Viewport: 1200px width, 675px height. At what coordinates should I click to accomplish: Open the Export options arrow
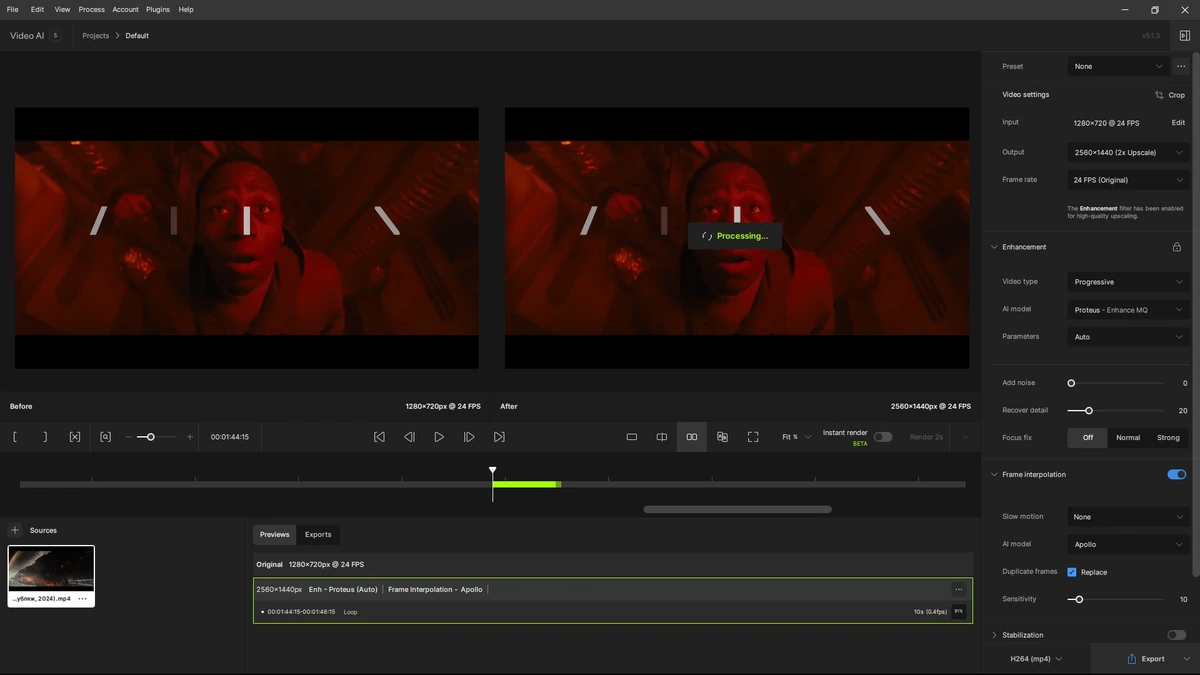point(1186,659)
